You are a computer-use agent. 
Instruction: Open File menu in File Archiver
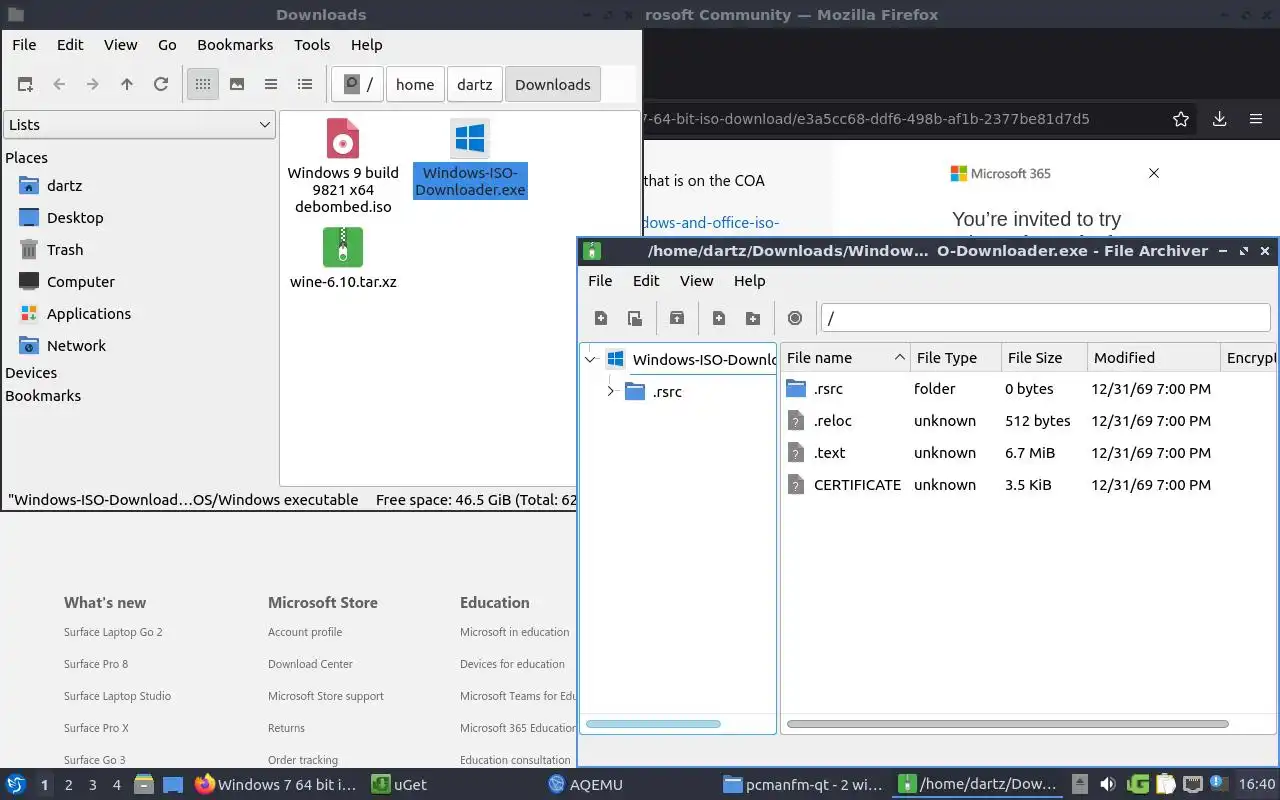[600, 281]
